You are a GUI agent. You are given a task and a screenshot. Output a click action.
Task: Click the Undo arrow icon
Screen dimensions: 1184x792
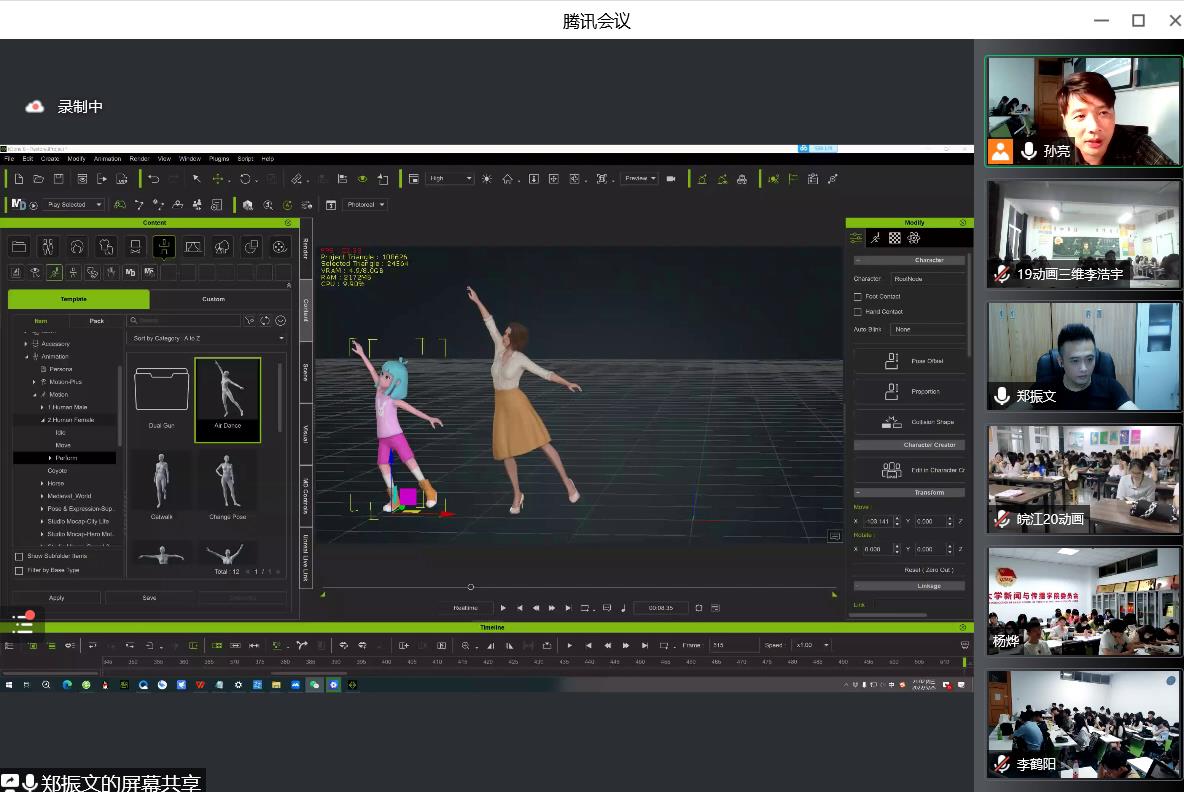coord(153,179)
